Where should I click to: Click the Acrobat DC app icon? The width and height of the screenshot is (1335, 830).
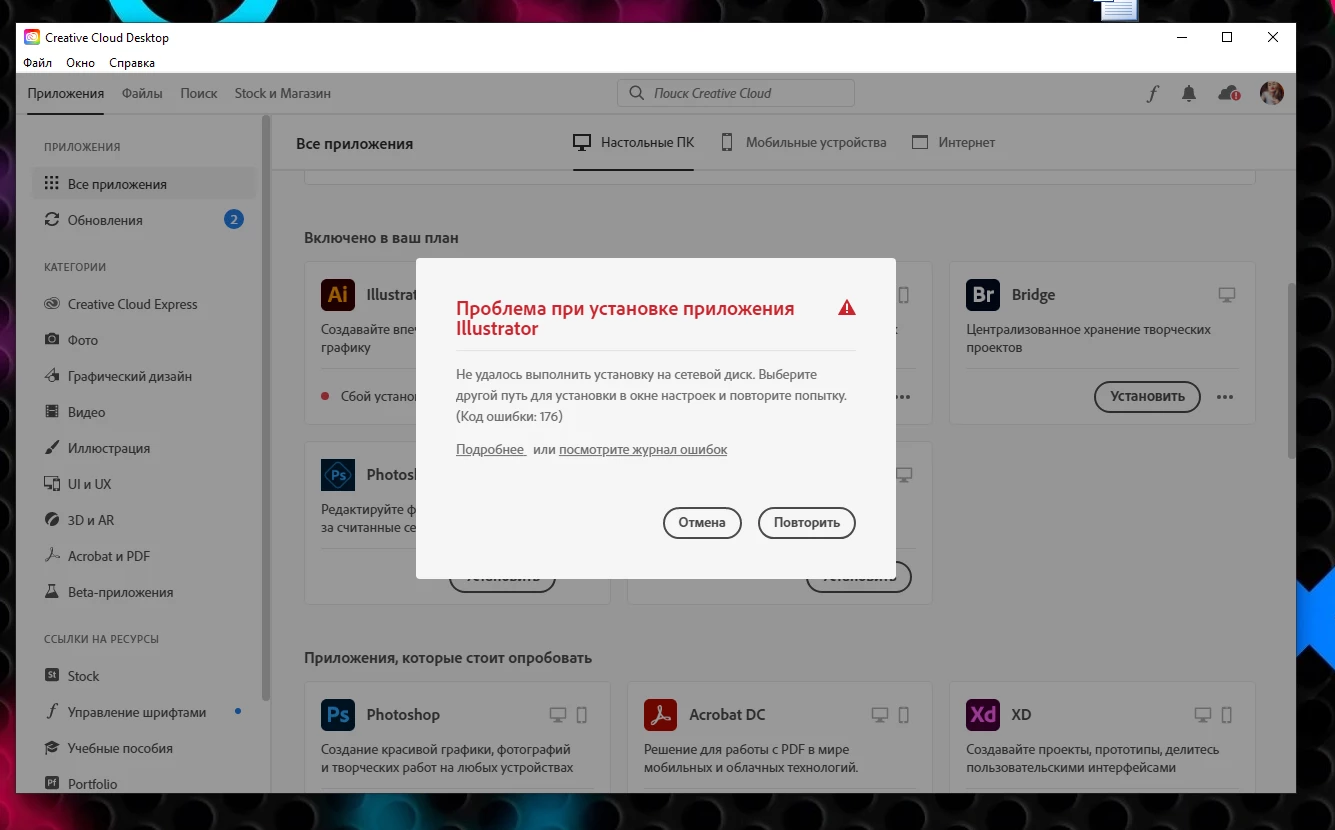click(660, 715)
